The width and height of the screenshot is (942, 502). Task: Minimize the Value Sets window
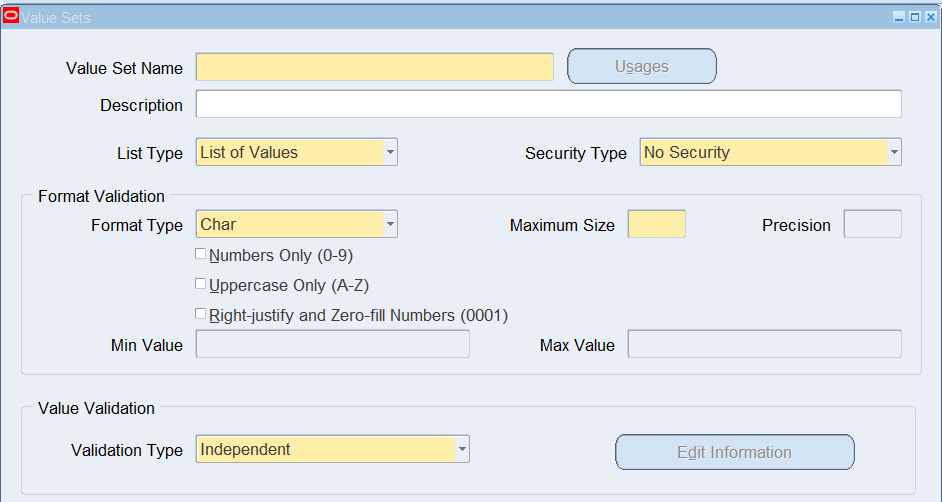pos(899,17)
